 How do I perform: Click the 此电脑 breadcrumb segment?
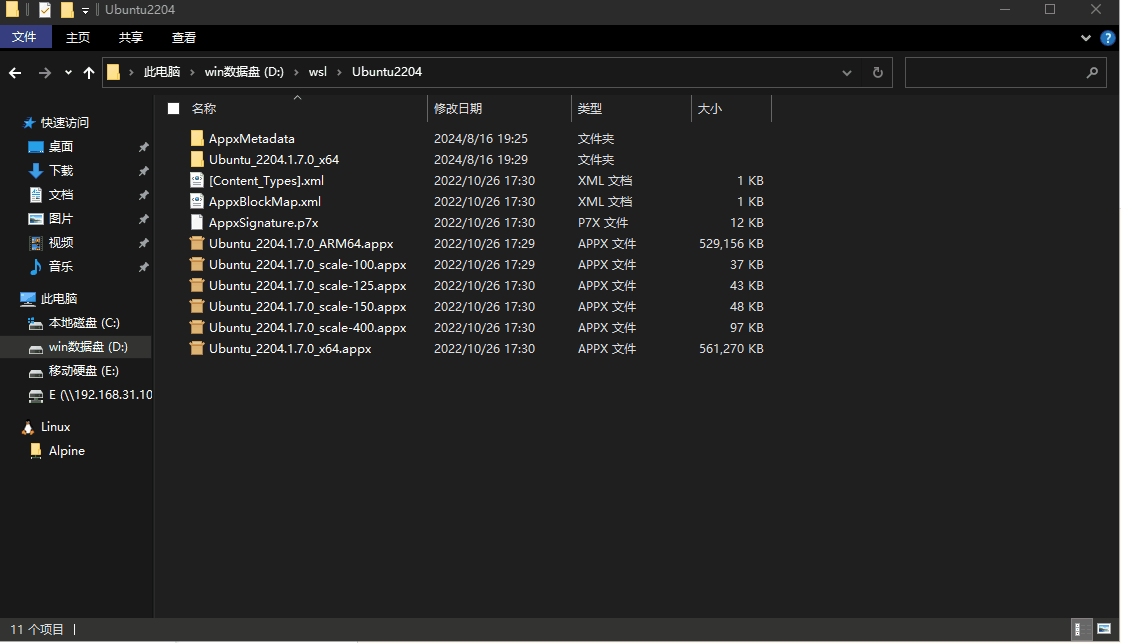point(162,72)
